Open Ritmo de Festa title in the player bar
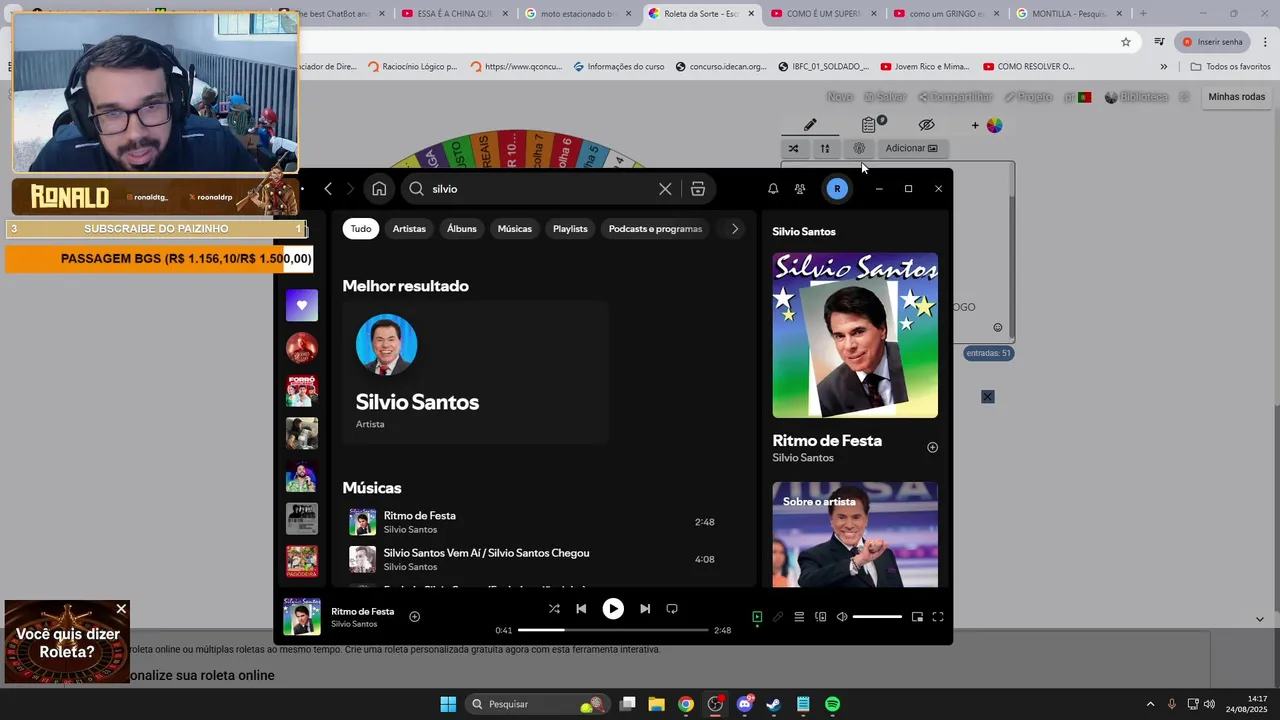1280x720 pixels. click(363, 611)
